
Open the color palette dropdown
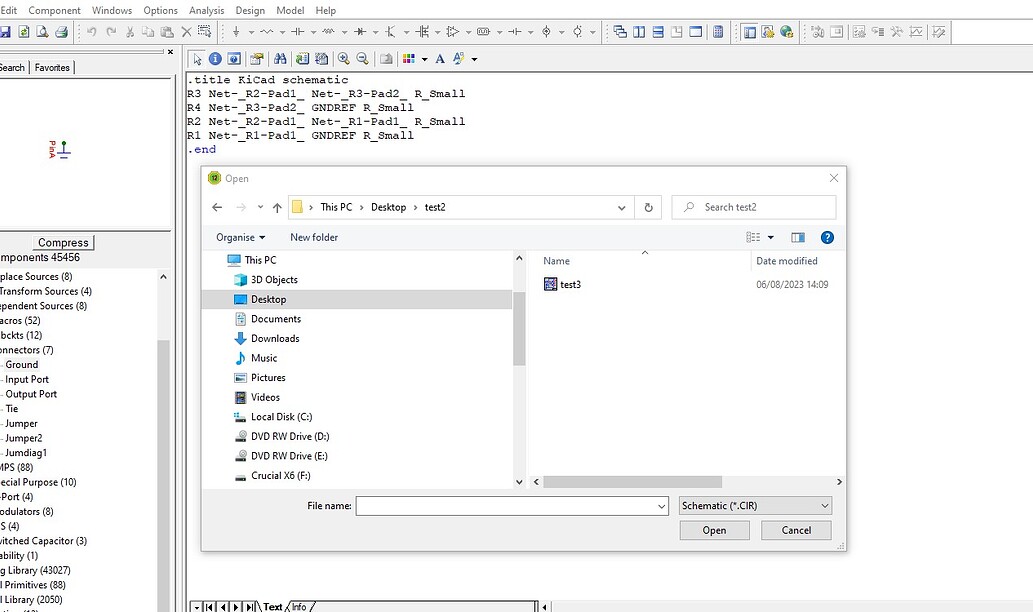coord(424,59)
